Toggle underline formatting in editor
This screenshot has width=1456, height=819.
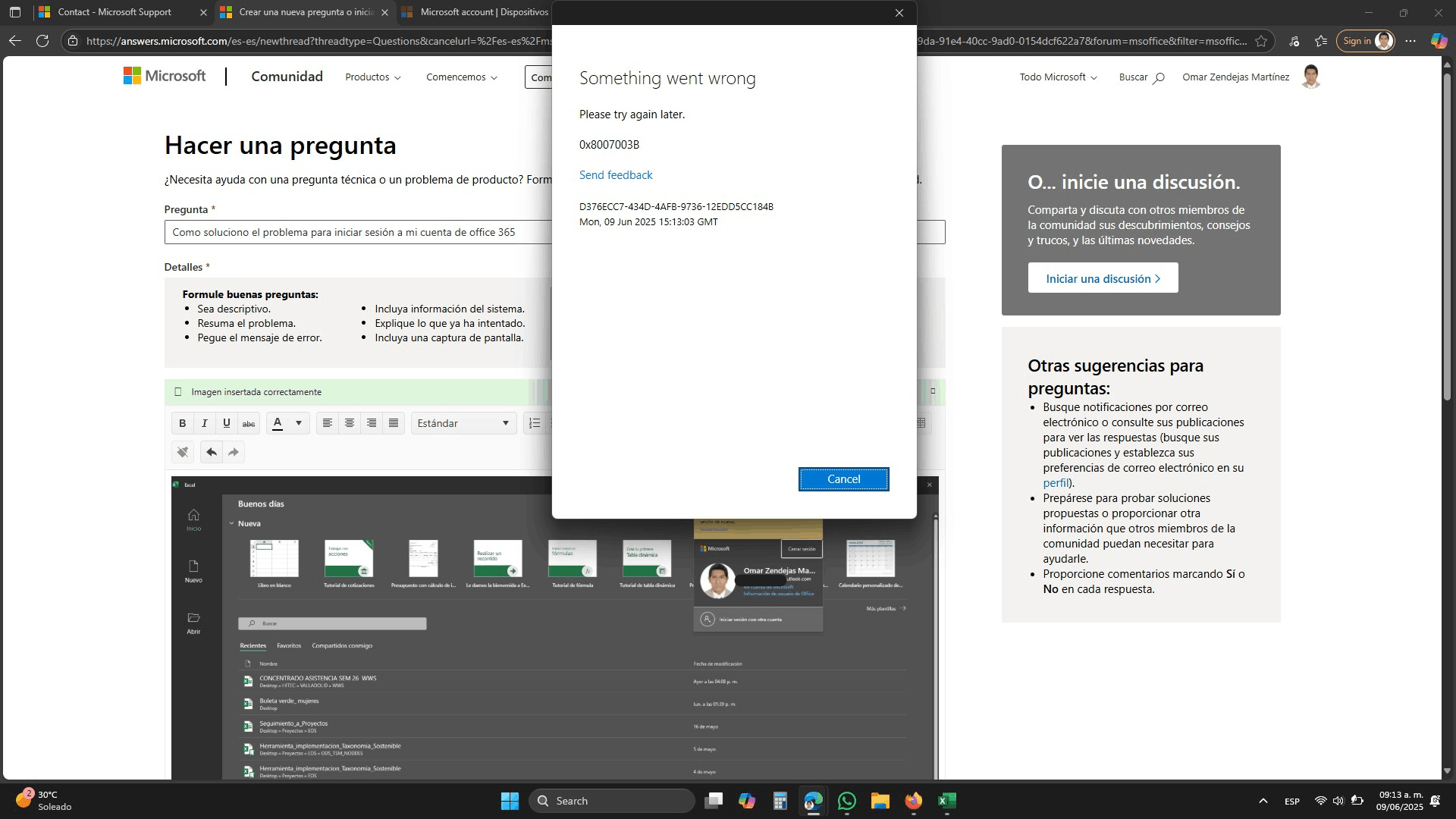[226, 423]
